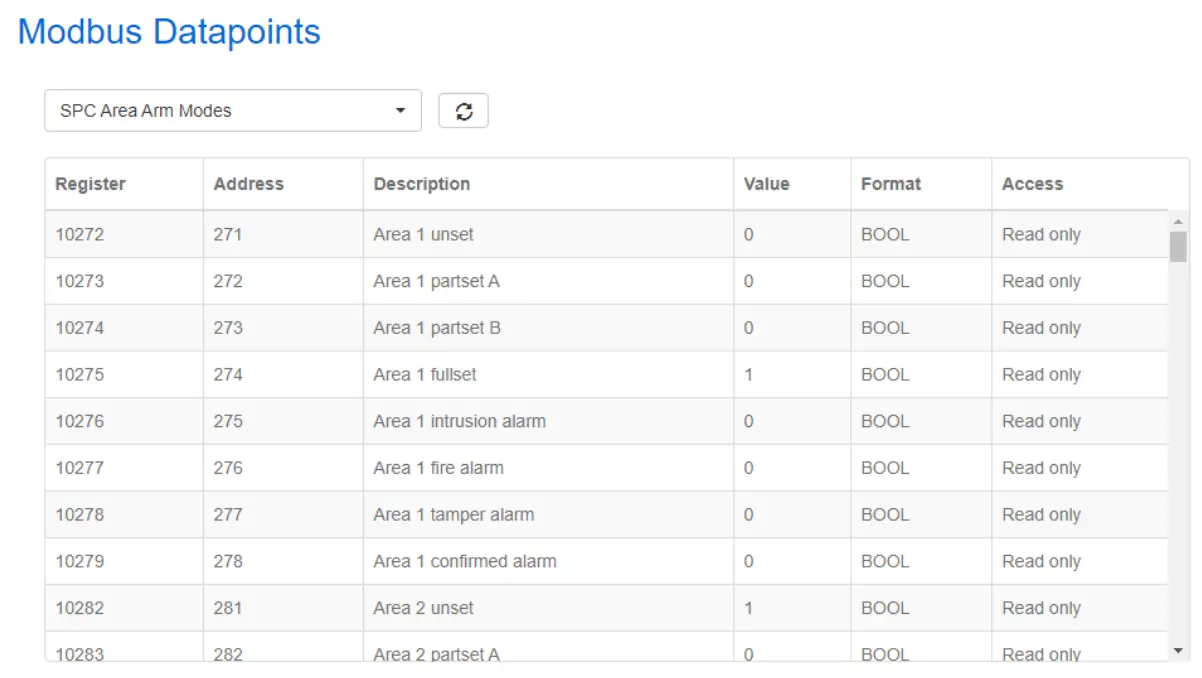This screenshot has width=1202, height=678.
Task: Click the Register column header
Action: coord(91,184)
